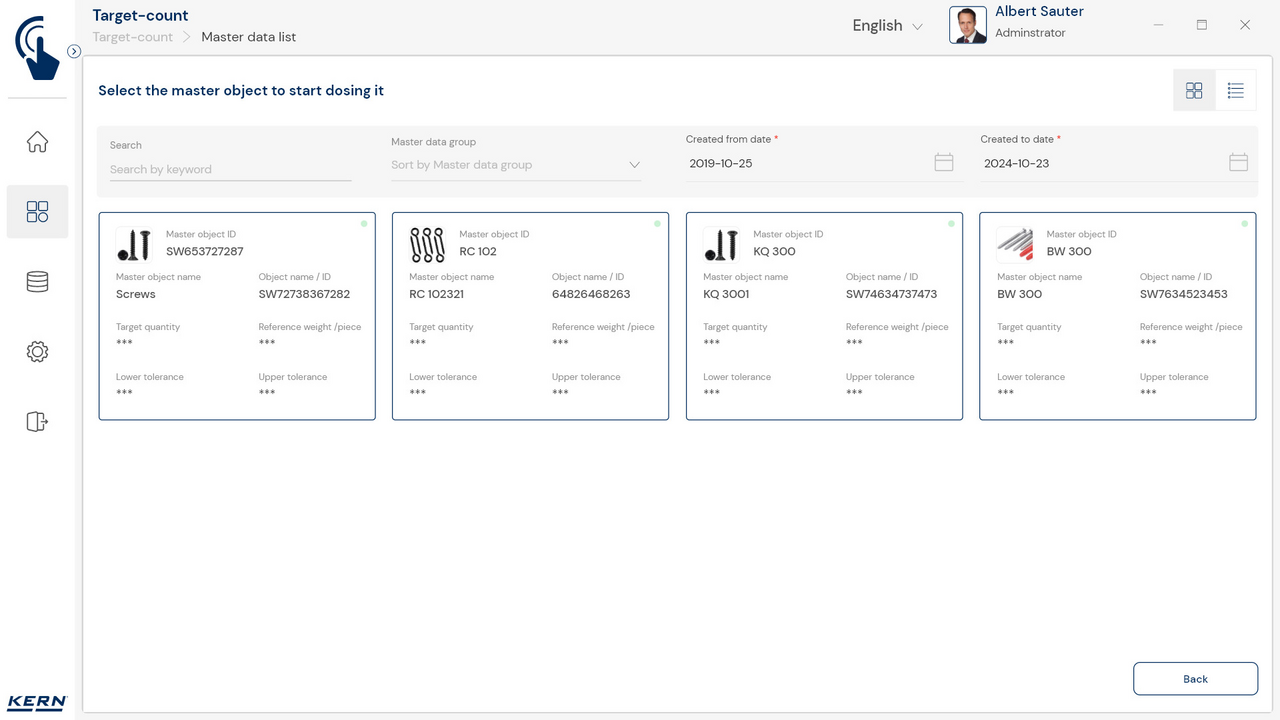
Task: Open calendar for Created from date
Action: click(x=943, y=162)
